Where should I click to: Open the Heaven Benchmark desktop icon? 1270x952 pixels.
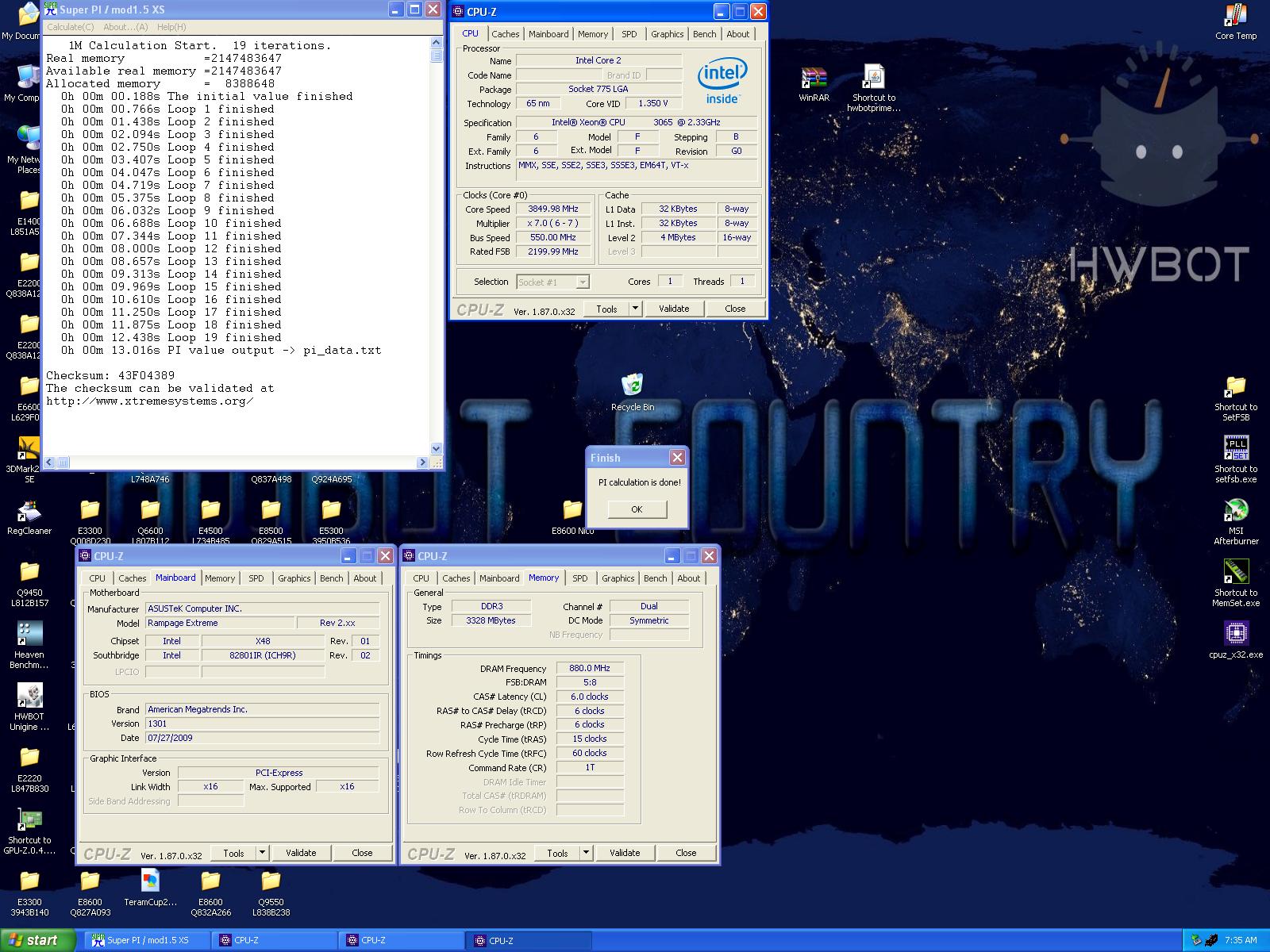29,633
